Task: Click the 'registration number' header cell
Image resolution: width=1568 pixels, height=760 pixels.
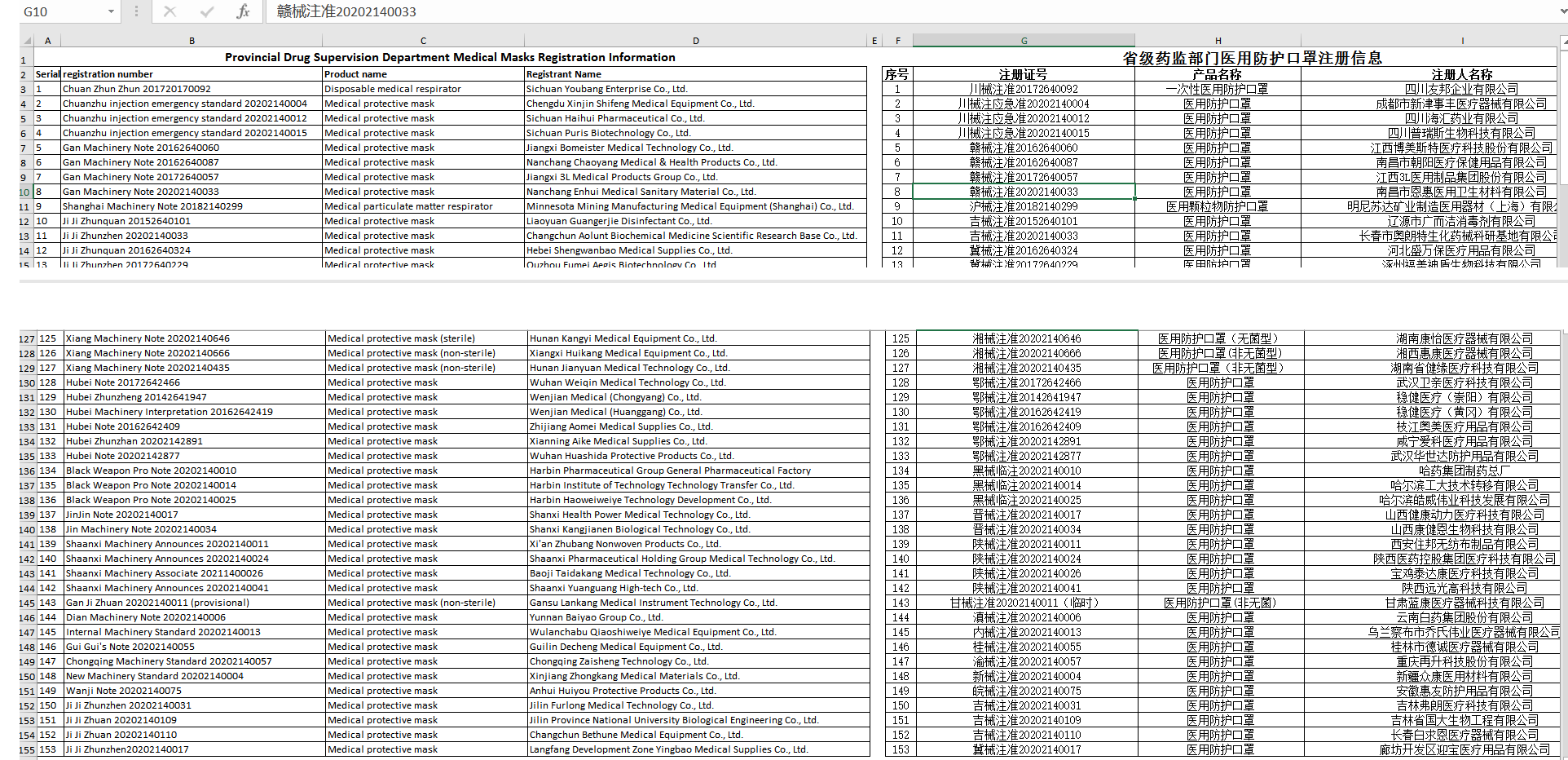Action: [x=192, y=74]
